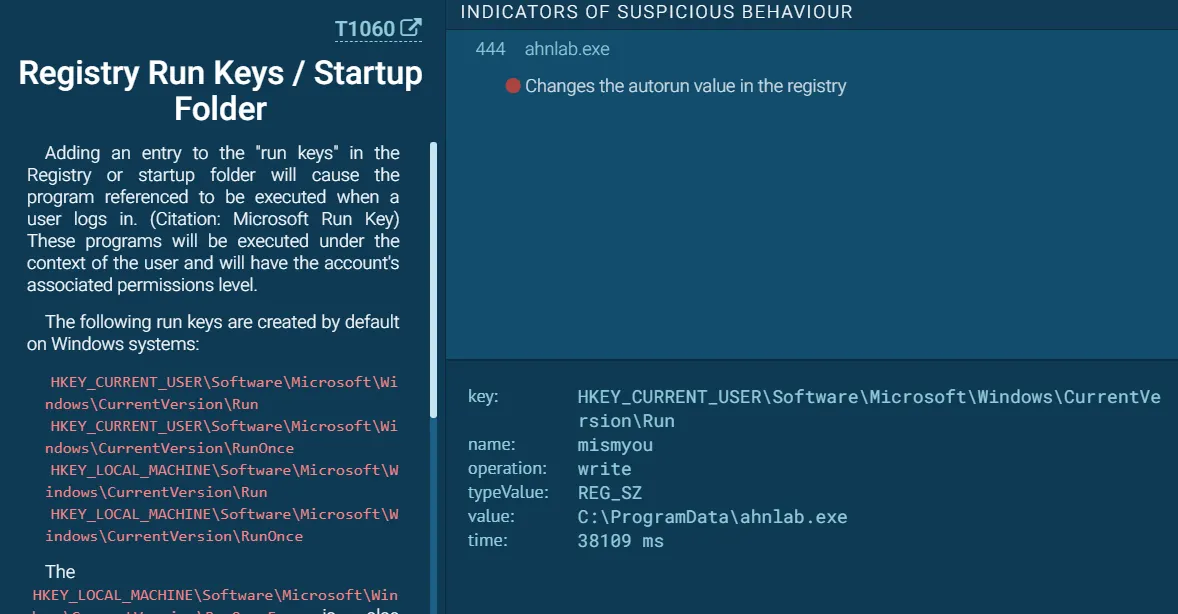Select the HKEY_CURRENT_USER RunOnce key text
The image size is (1178, 614).
coord(222,437)
